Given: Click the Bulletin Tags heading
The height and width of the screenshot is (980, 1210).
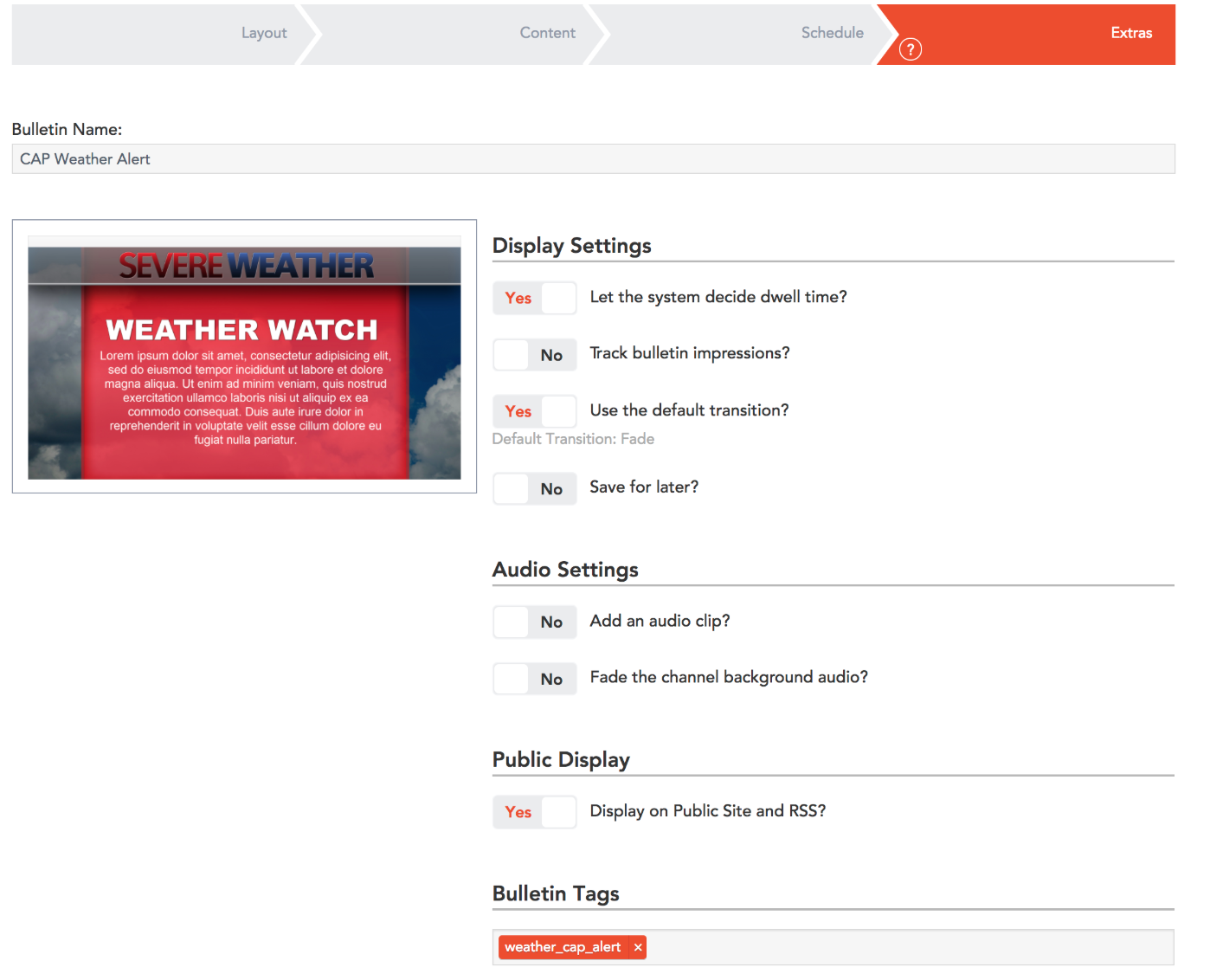Looking at the screenshot, I should pyautogui.click(x=556, y=893).
